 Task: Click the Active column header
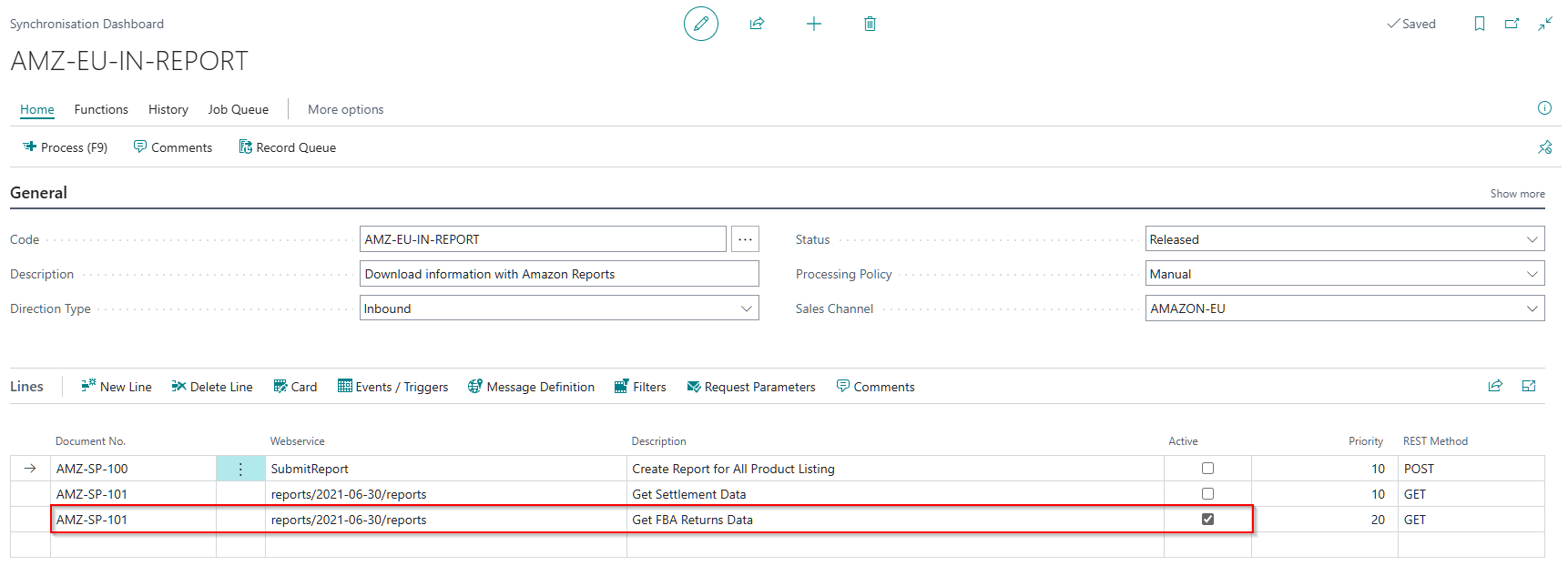1183,441
